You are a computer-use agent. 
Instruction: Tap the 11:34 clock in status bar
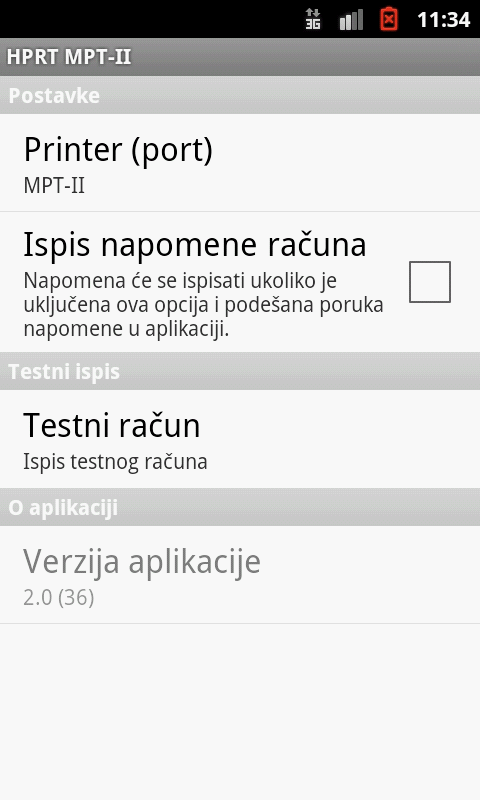pos(443,19)
